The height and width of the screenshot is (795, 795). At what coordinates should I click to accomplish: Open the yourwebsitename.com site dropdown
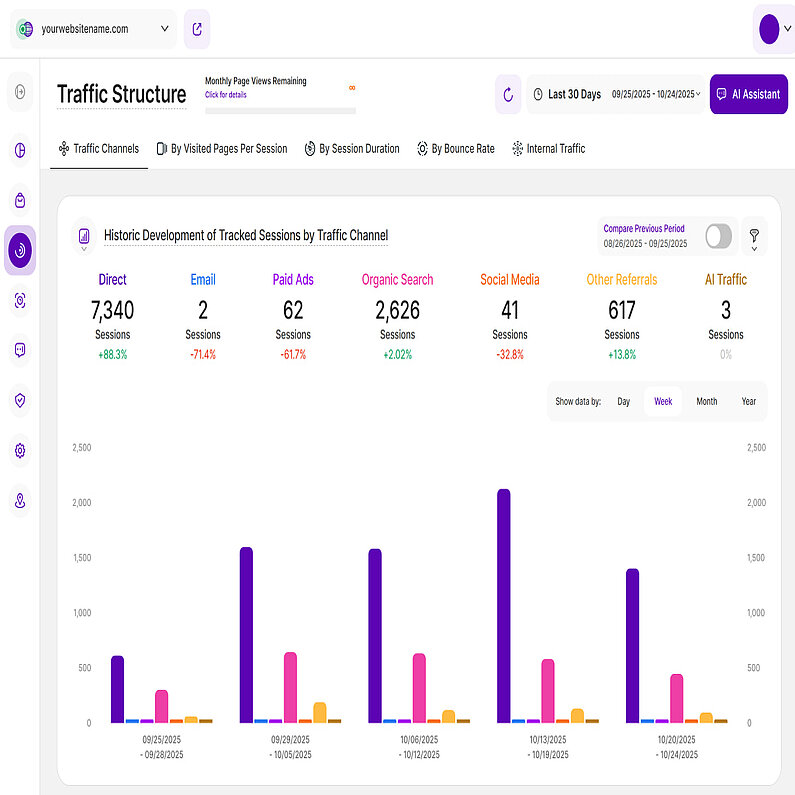pos(95,29)
